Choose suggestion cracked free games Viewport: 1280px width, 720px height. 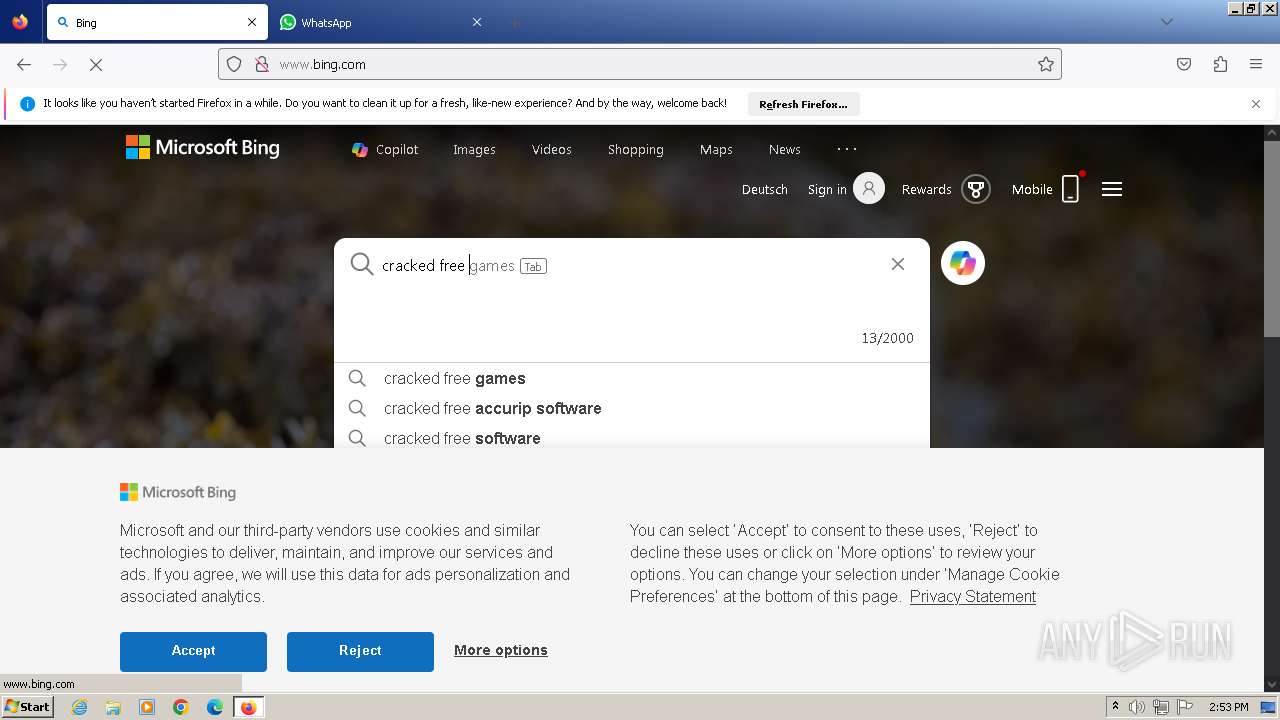pyautogui.click(x=631, y=378)
